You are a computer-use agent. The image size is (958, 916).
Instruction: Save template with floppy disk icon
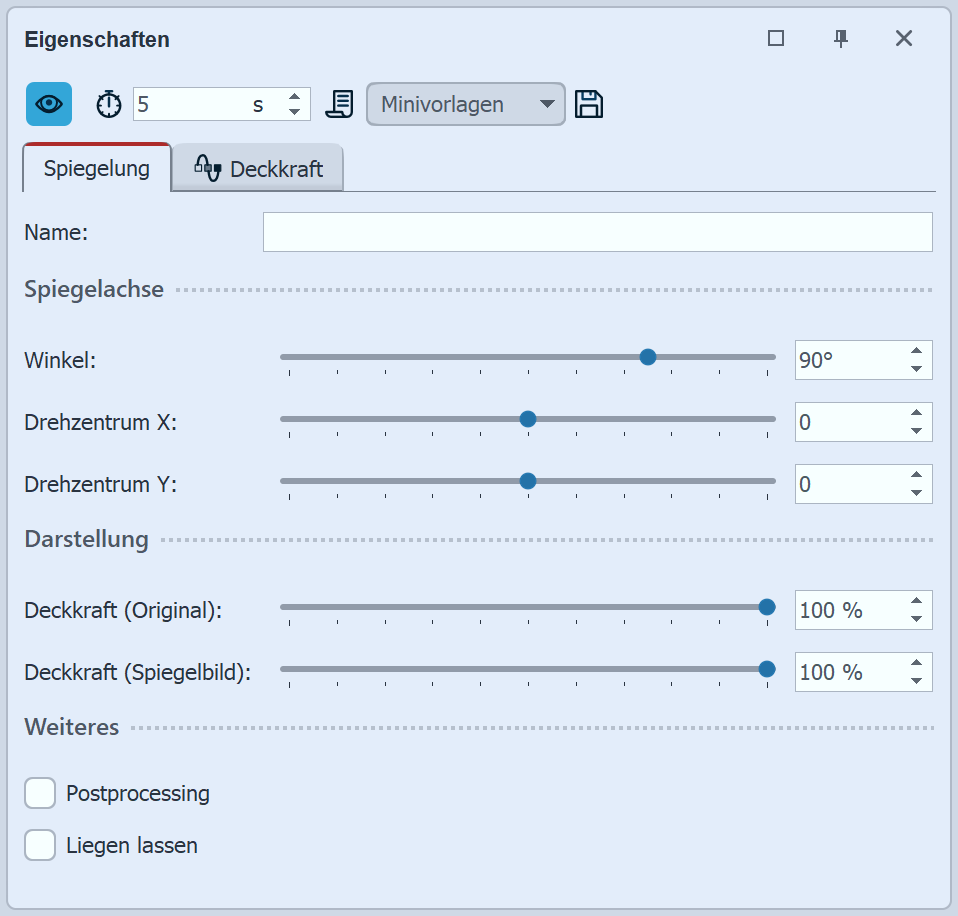point(589,104)
